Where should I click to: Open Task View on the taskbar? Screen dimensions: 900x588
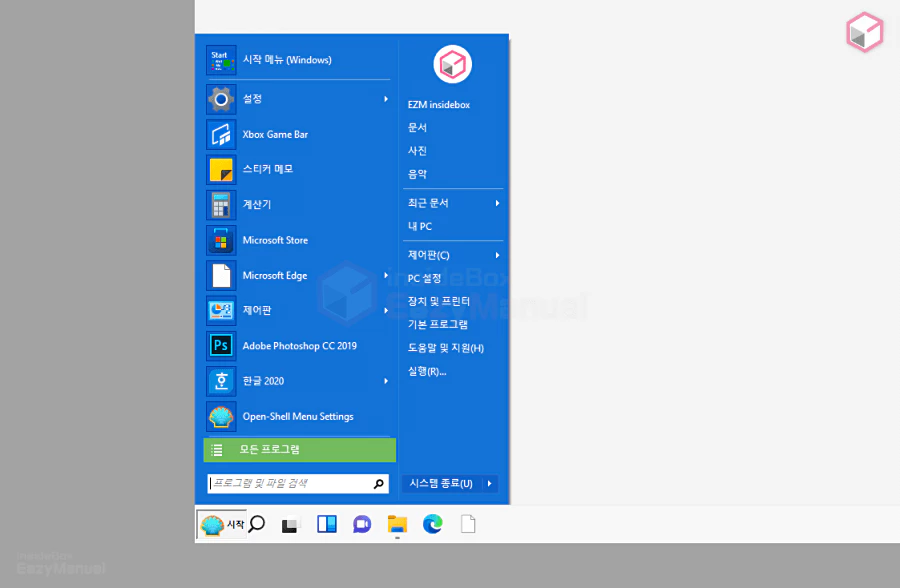(x=291, y=525)
